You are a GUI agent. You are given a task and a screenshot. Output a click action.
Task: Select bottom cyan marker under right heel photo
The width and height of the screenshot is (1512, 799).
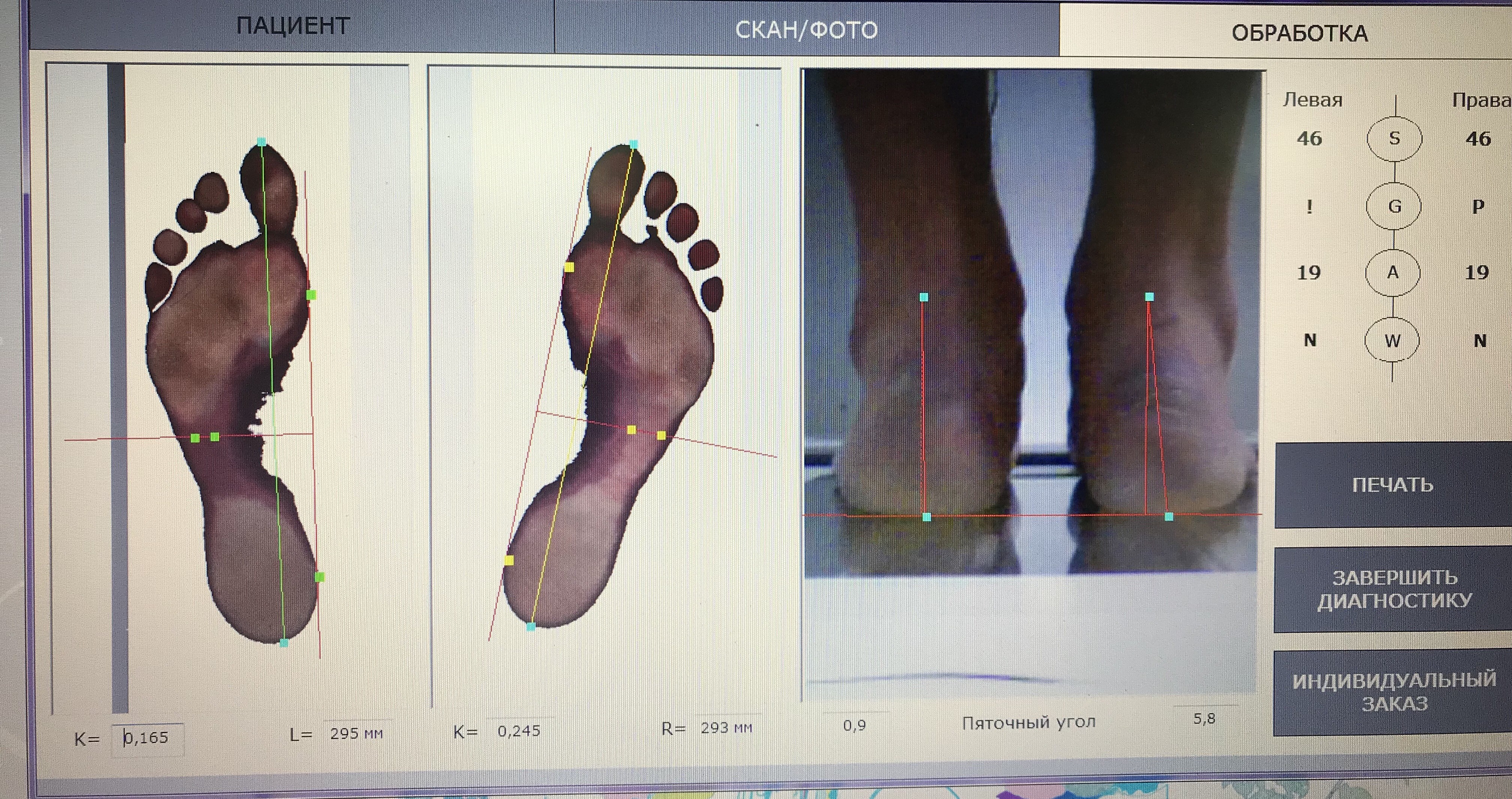[x=1168, y=517]
